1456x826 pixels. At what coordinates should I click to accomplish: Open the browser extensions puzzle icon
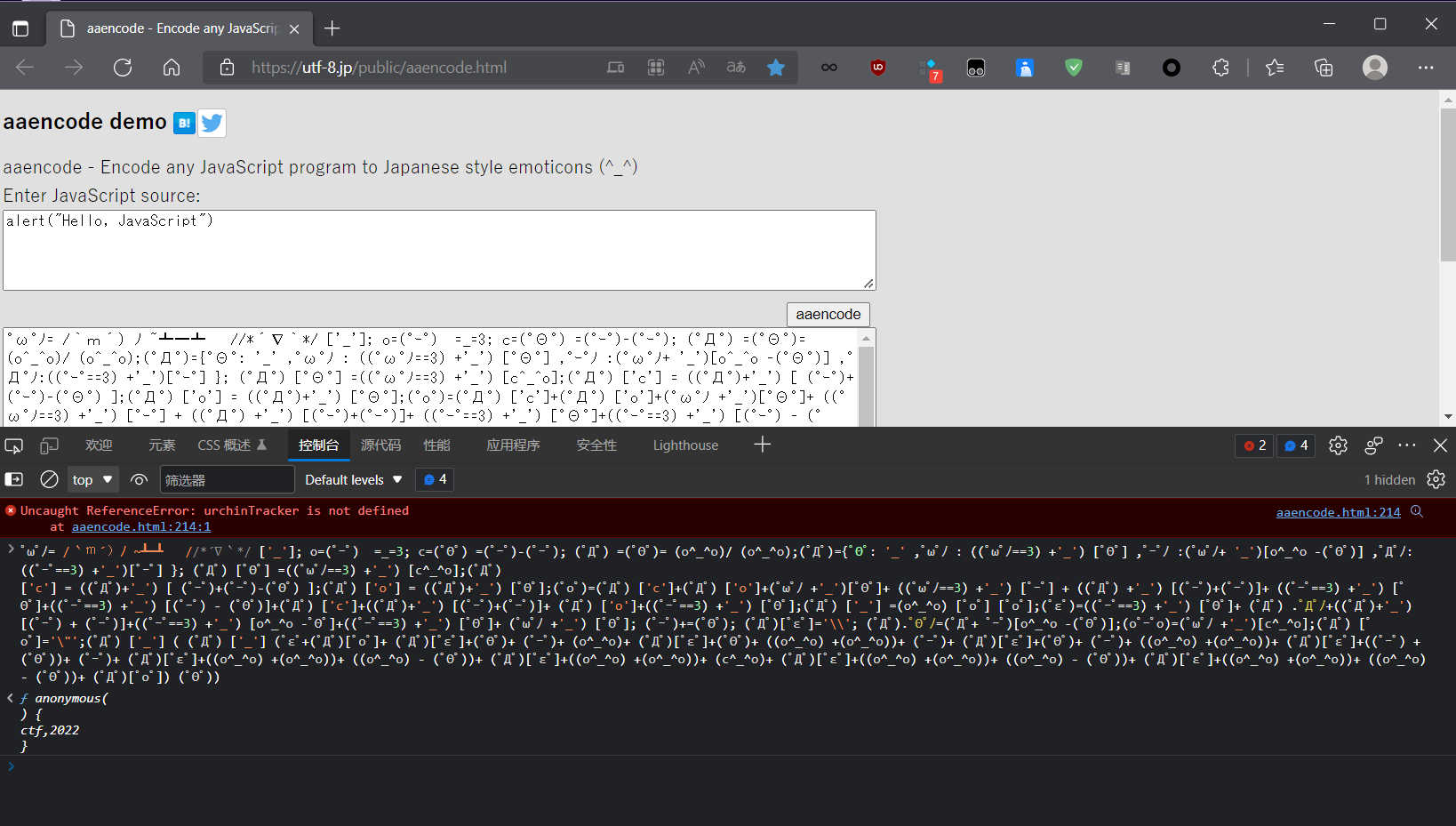[1220, 68]
